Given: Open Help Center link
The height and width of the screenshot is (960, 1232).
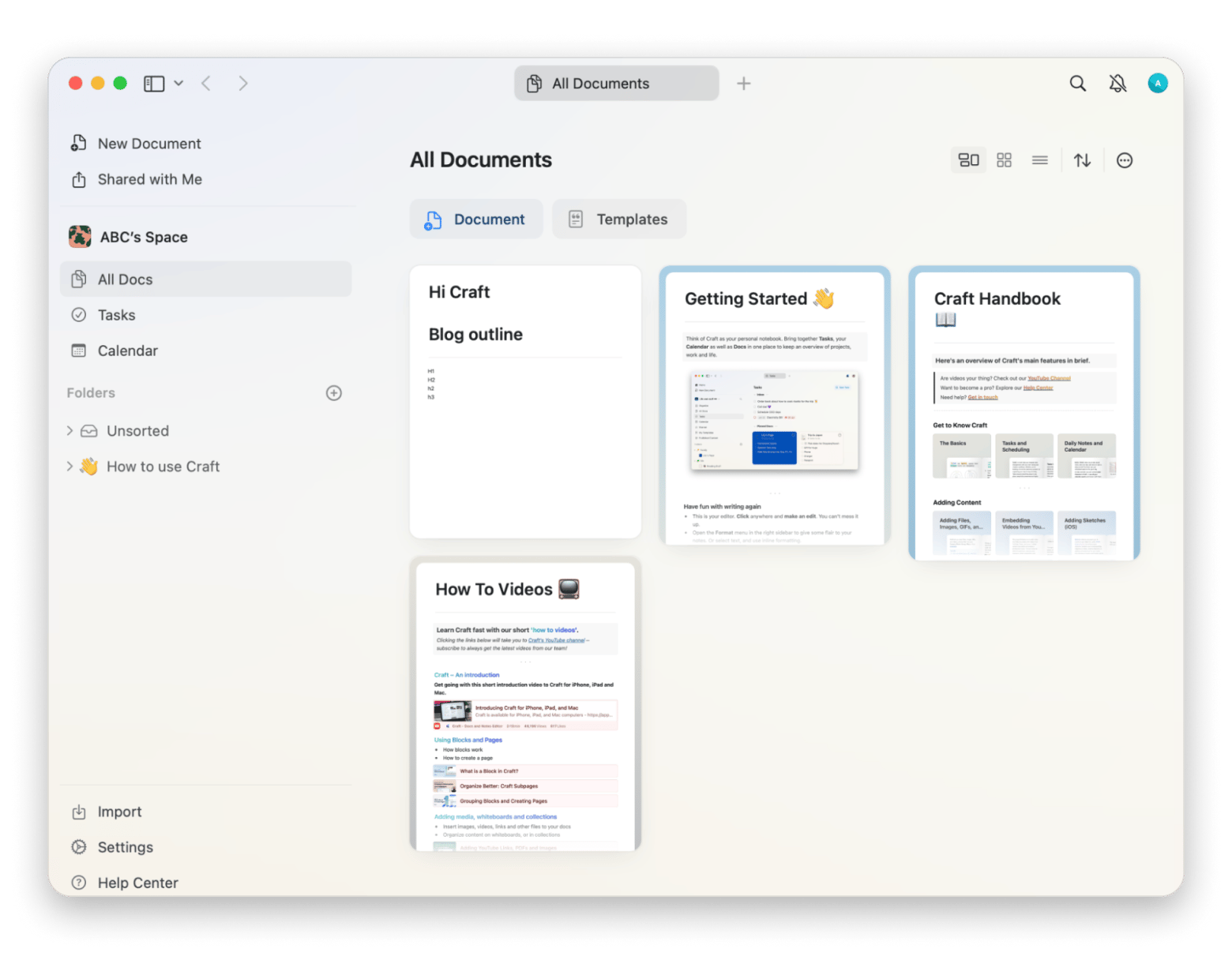Looking at the screenshot, I should 137,883.
